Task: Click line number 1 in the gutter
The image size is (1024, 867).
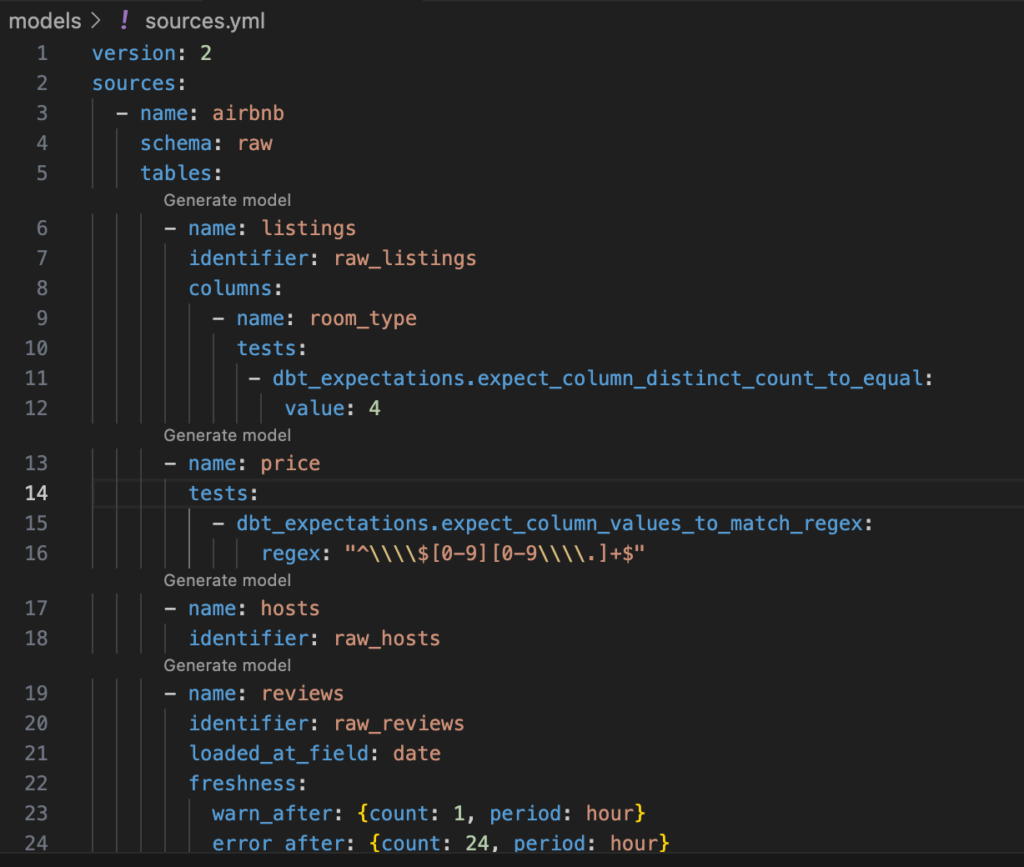Action: click(x=42, y=53)
